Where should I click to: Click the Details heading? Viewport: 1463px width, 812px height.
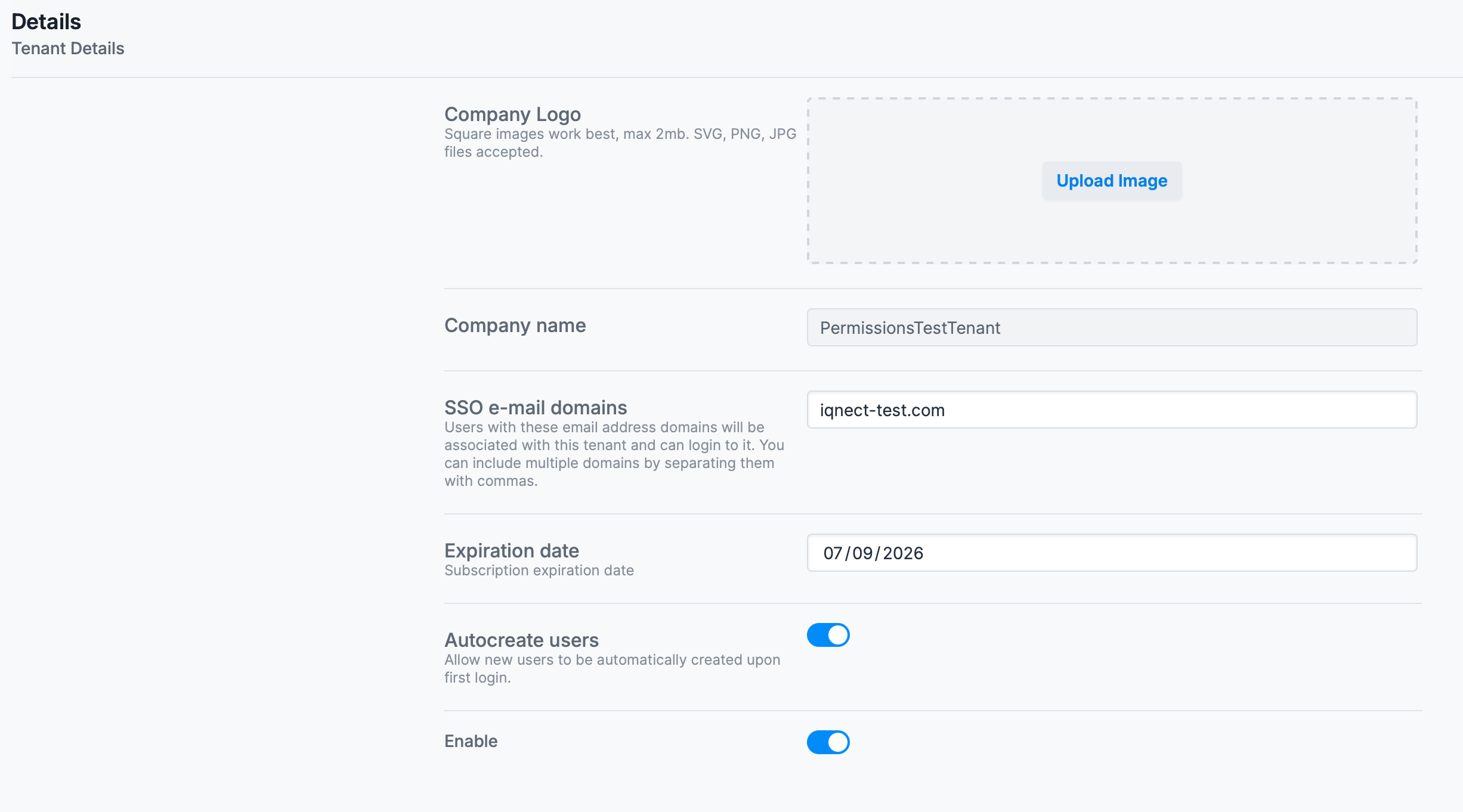[x=46, y=21]
